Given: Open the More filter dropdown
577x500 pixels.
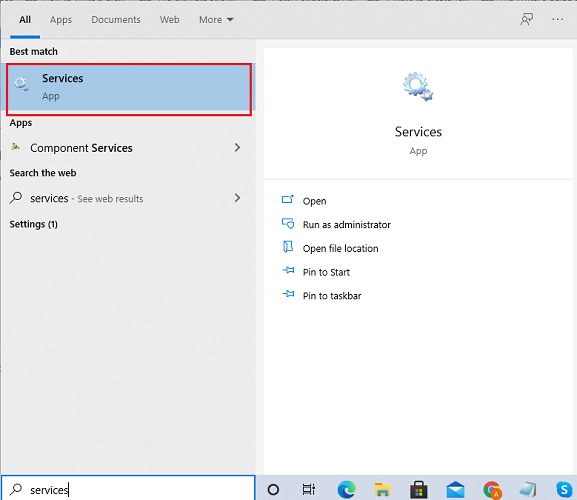Looking at the screenshot, I should [x=216, y=19].
